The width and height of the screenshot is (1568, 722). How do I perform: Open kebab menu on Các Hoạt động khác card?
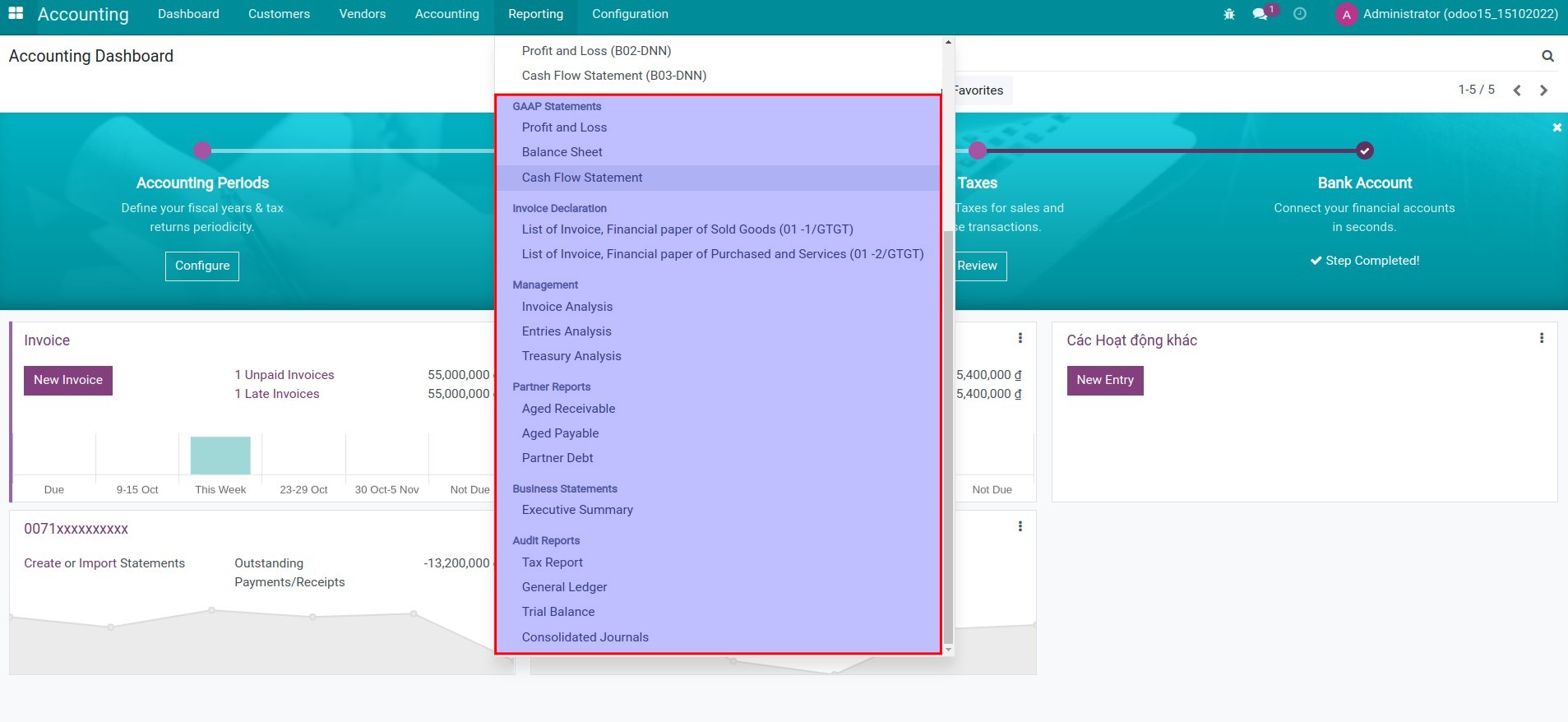pos(1541,338)
